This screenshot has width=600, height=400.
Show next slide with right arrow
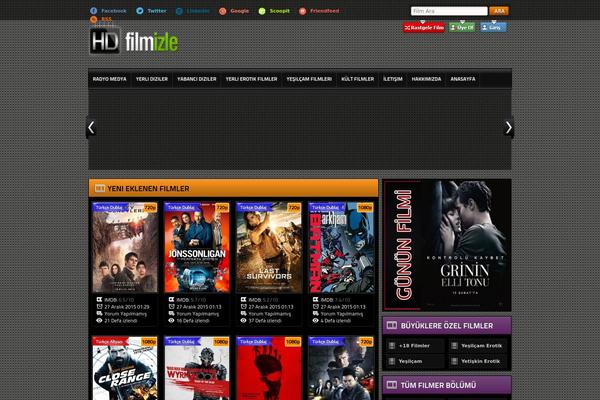tap(509, 127)
